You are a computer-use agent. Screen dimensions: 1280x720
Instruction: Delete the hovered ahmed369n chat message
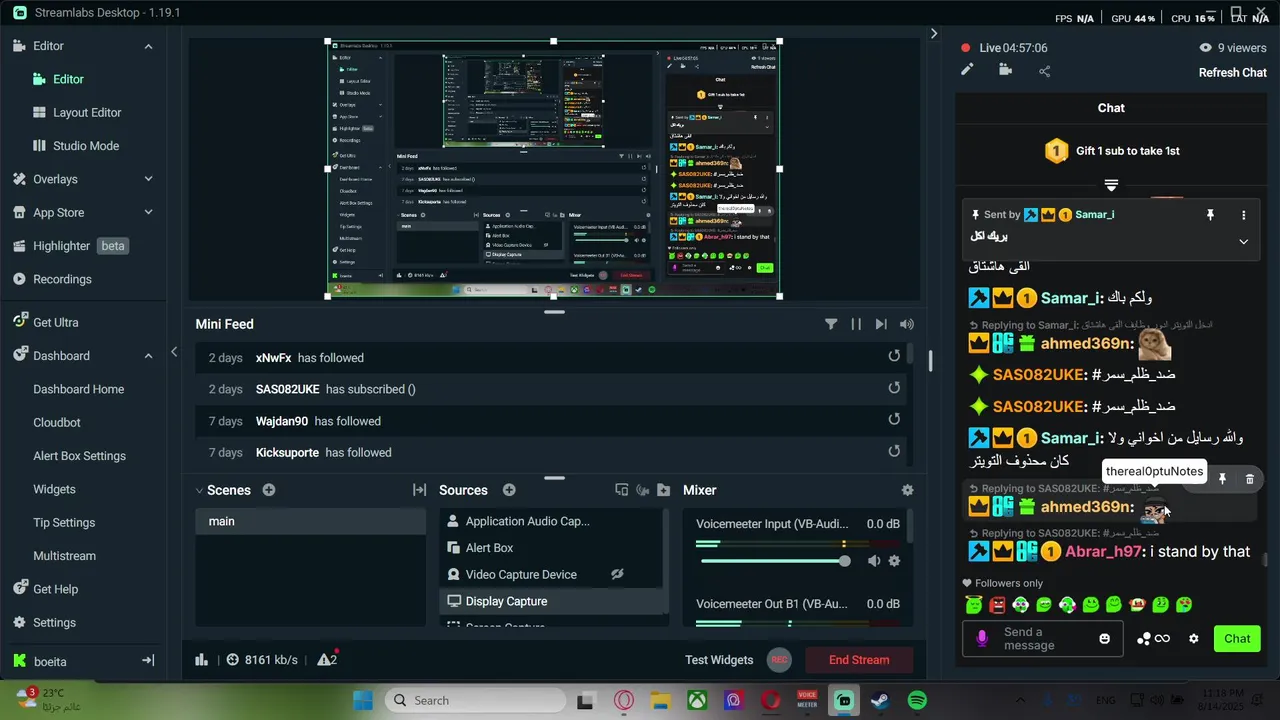point(1249,479)
